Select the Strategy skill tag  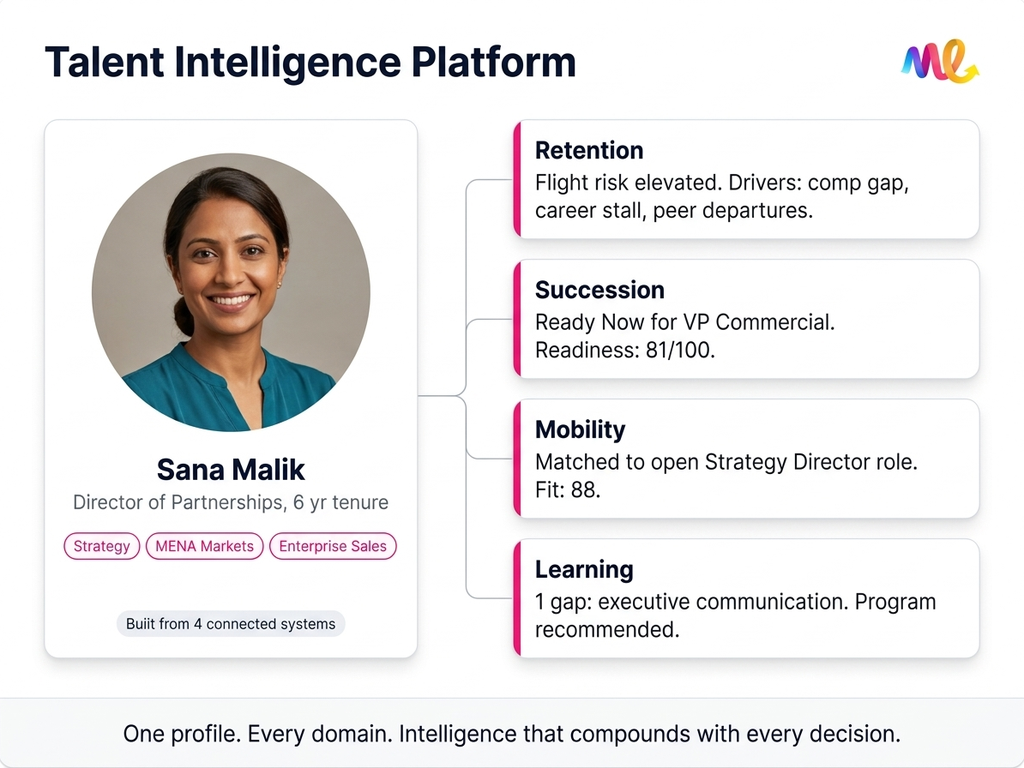102,546
